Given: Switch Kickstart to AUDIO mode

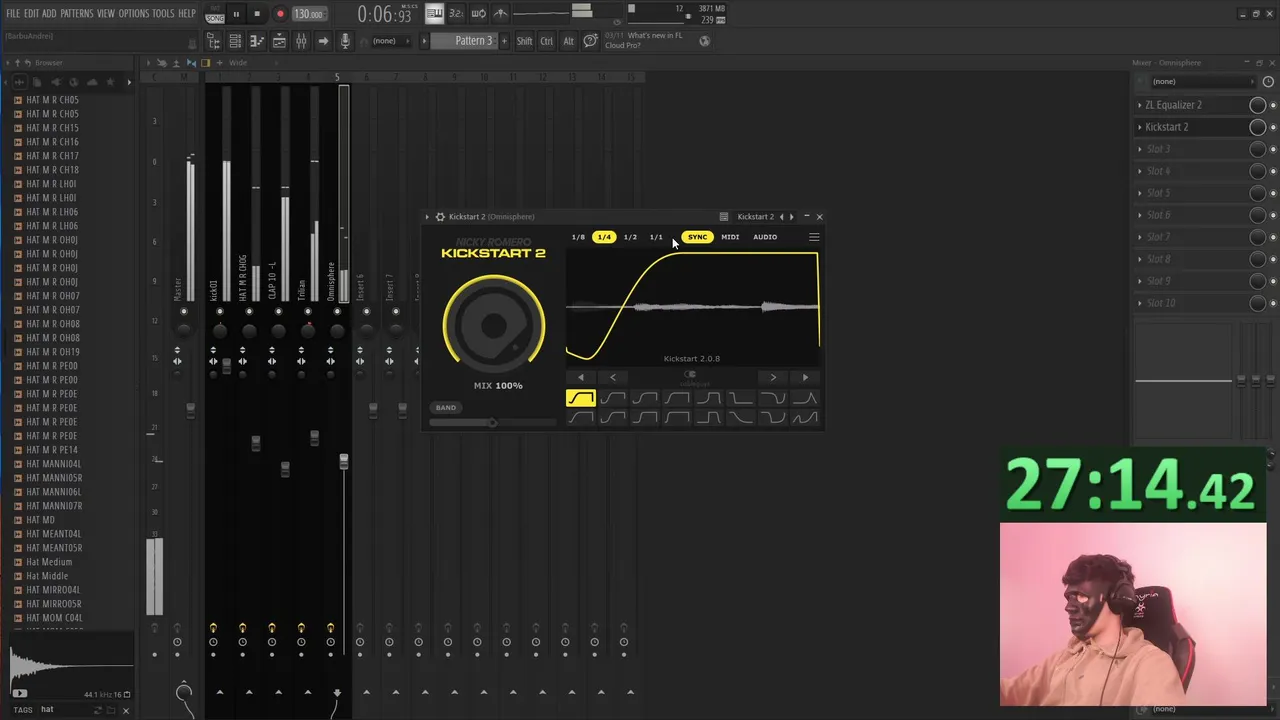Looking at the screenshot, I should pos(765,237).
